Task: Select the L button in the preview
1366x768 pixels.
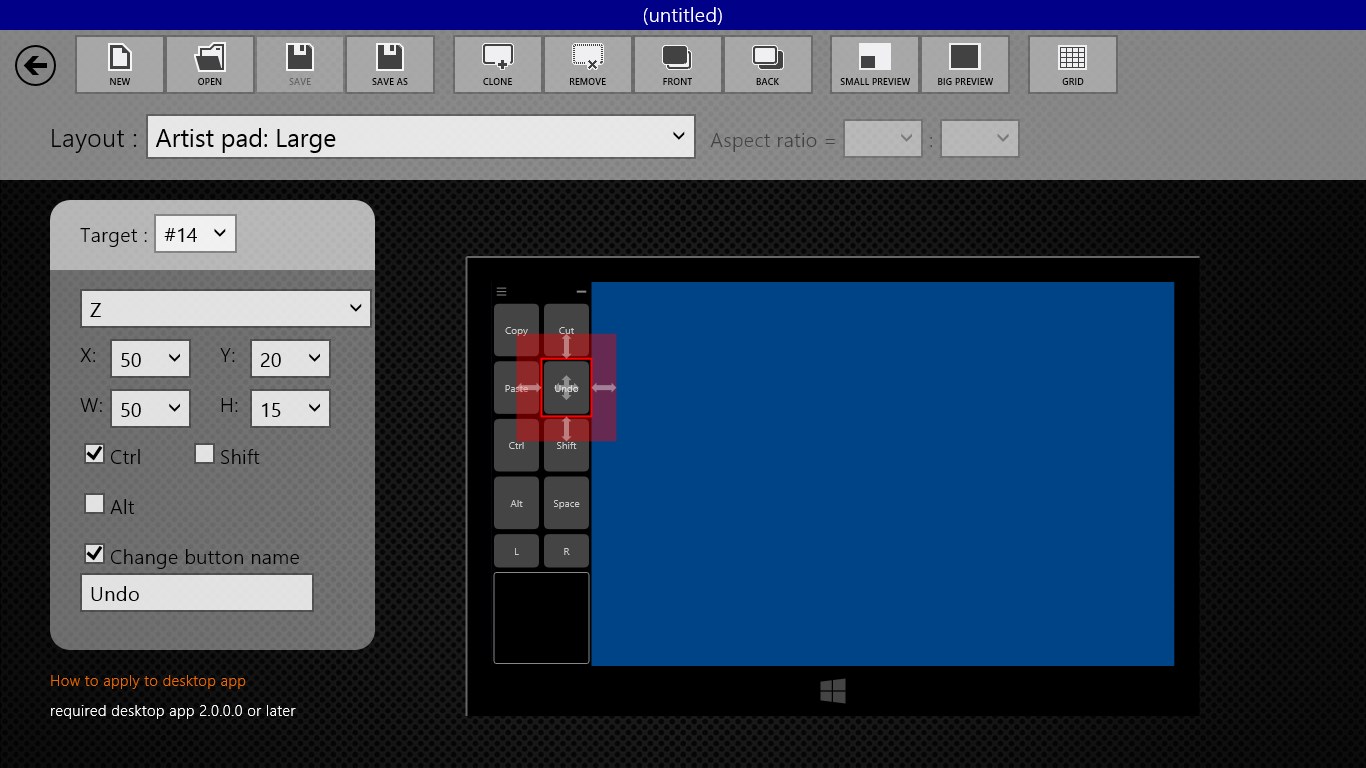Action: 516,551
